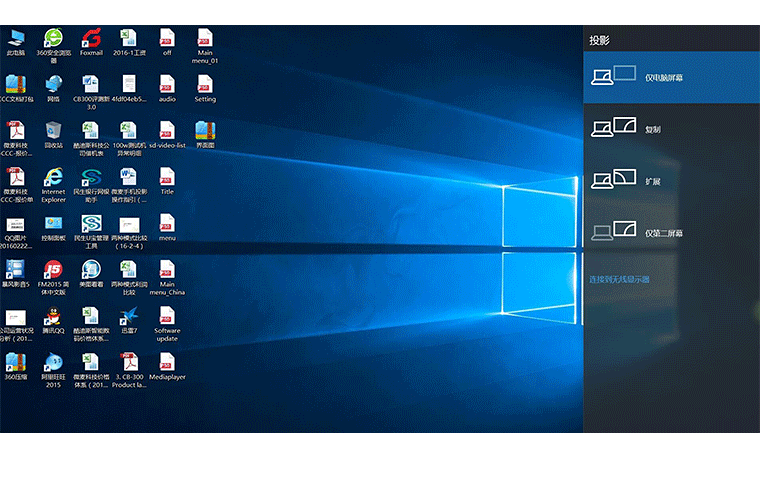Select 暴风影音5 media player shortcut
Image resolution: width=760 pixels, height=500 pixels.
16,273
